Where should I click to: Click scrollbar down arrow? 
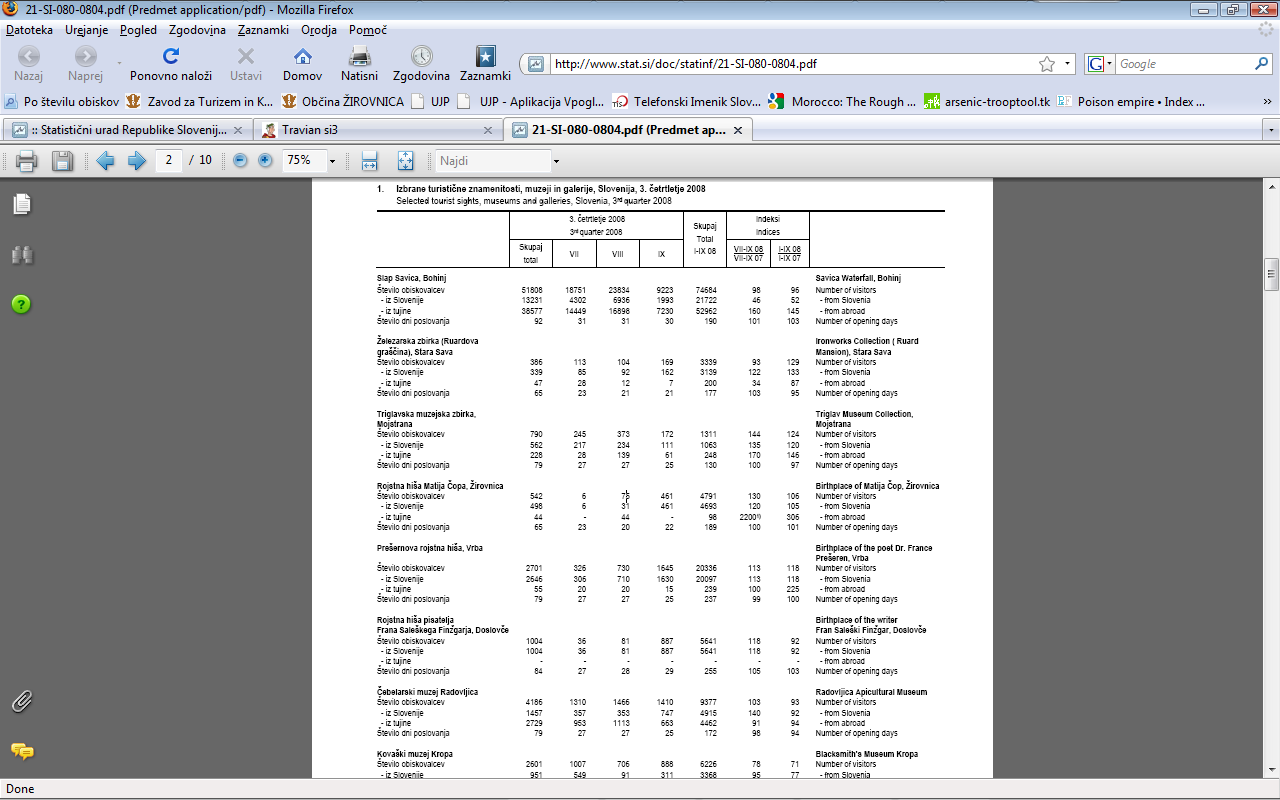pyautogui.click(x=1271, y=771)
